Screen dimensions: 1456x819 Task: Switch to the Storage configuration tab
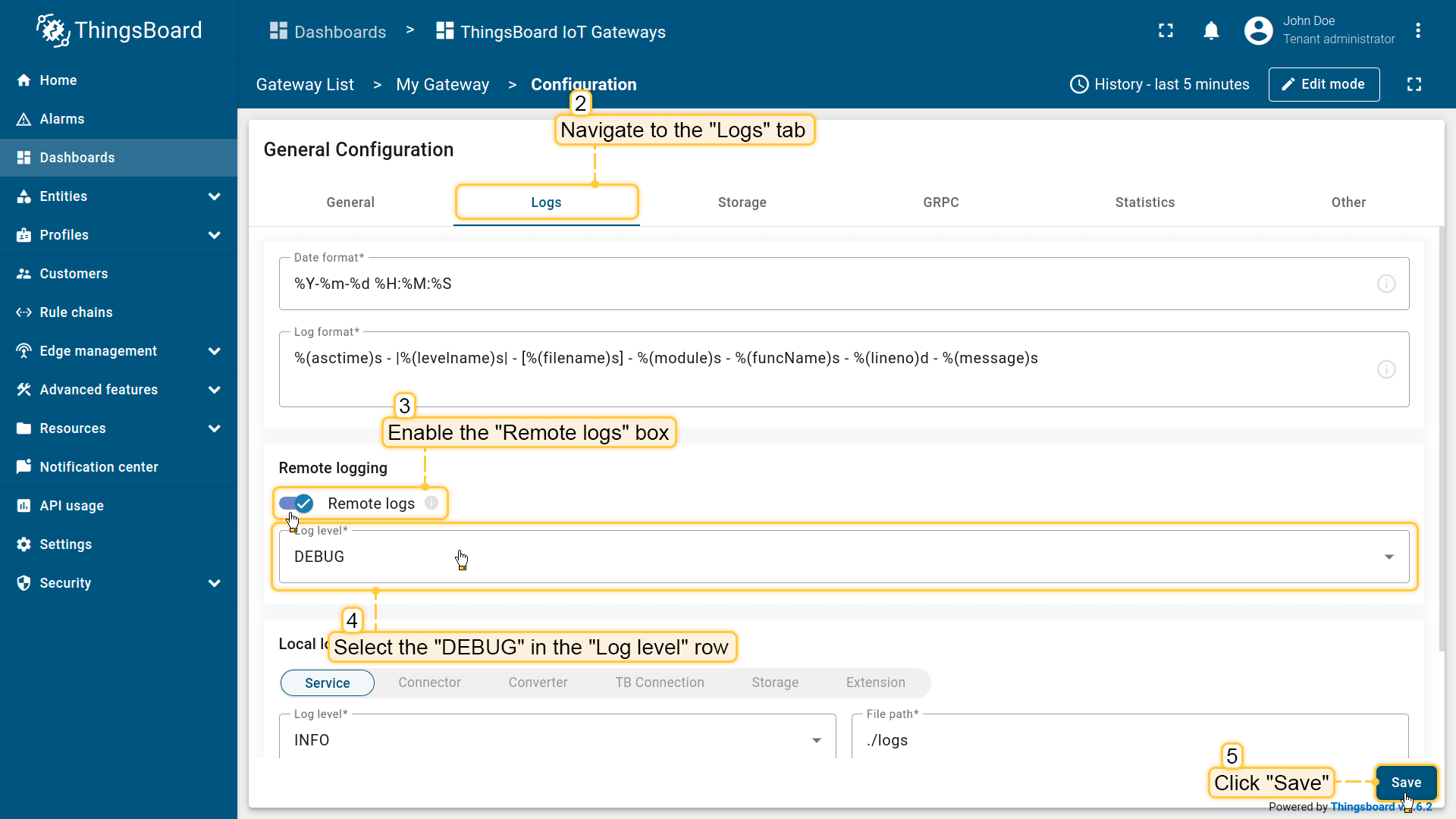pyautogui.click(x=742, y=202)
